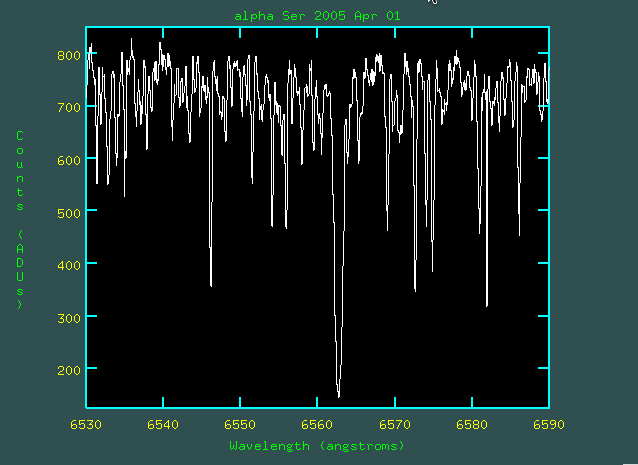Click the x-axis value 6590
This screenshot has width=638, height=465.
click(549, 425)
